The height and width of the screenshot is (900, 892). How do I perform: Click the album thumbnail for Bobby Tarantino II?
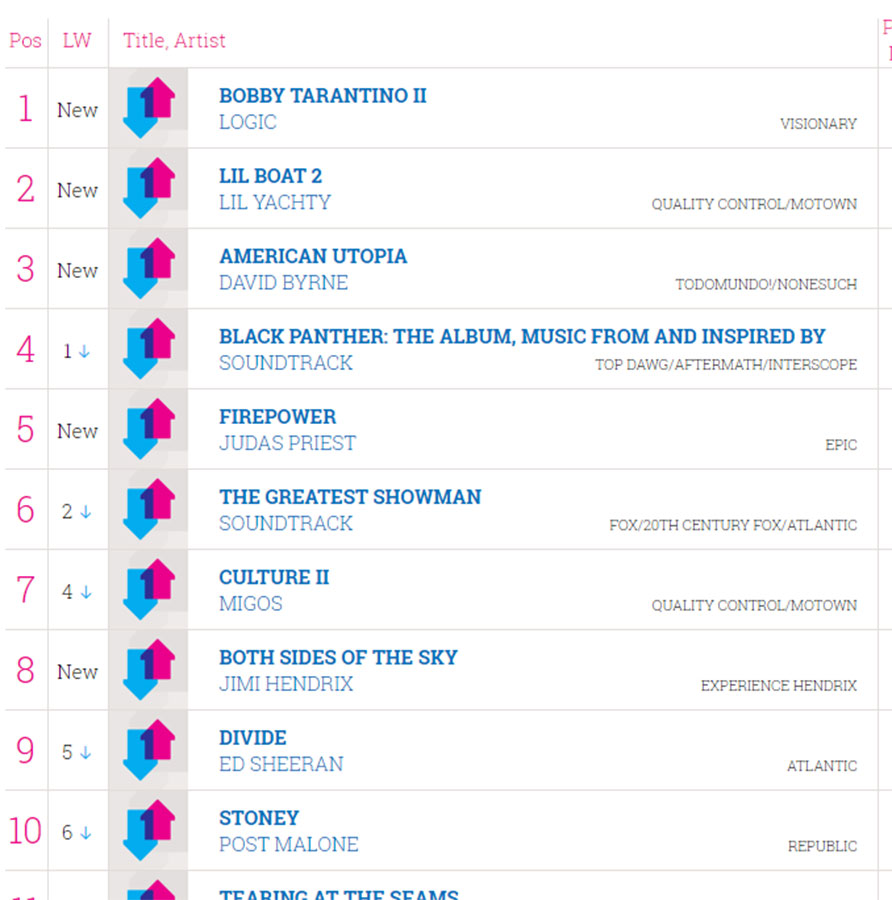(148, 108)
